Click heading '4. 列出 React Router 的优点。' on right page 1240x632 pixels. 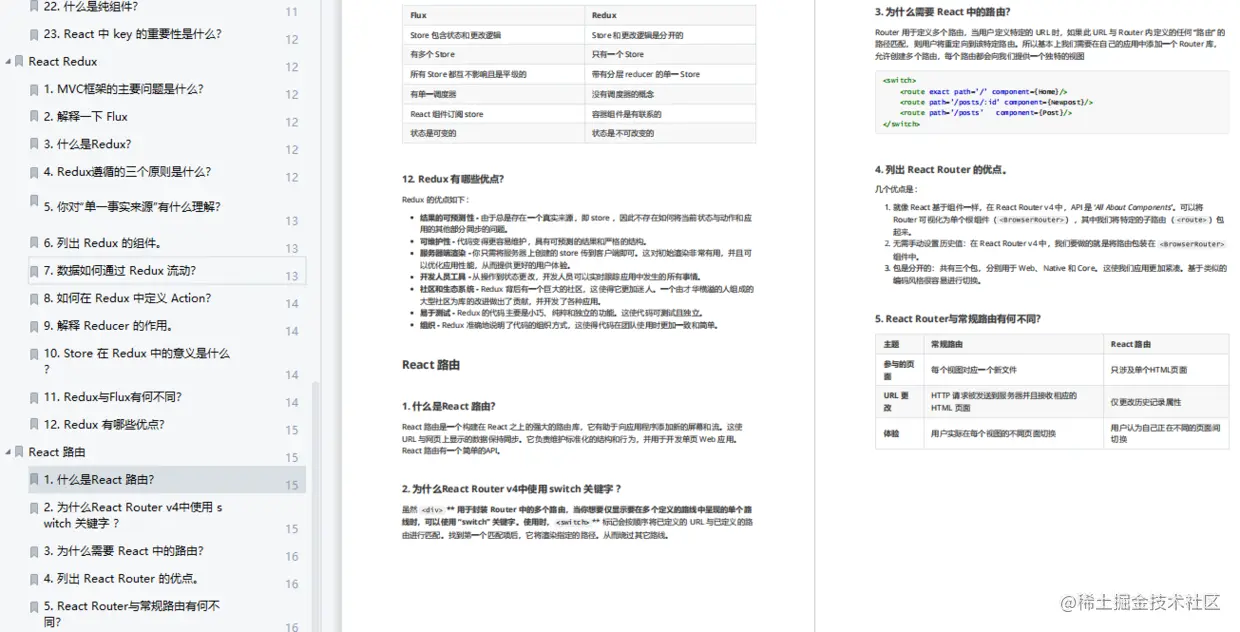[940, 170]
